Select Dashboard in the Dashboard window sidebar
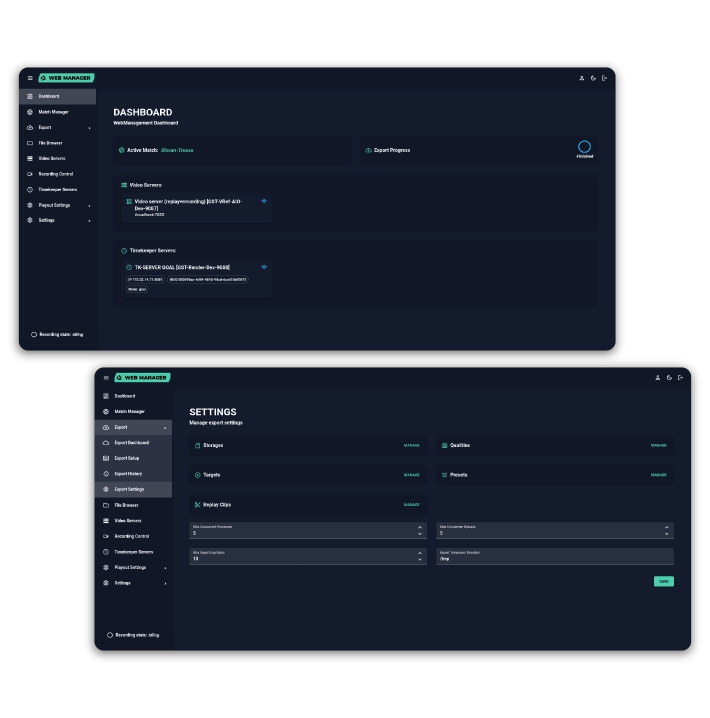The width and height of the screenshot is (710, 718). 58,97
